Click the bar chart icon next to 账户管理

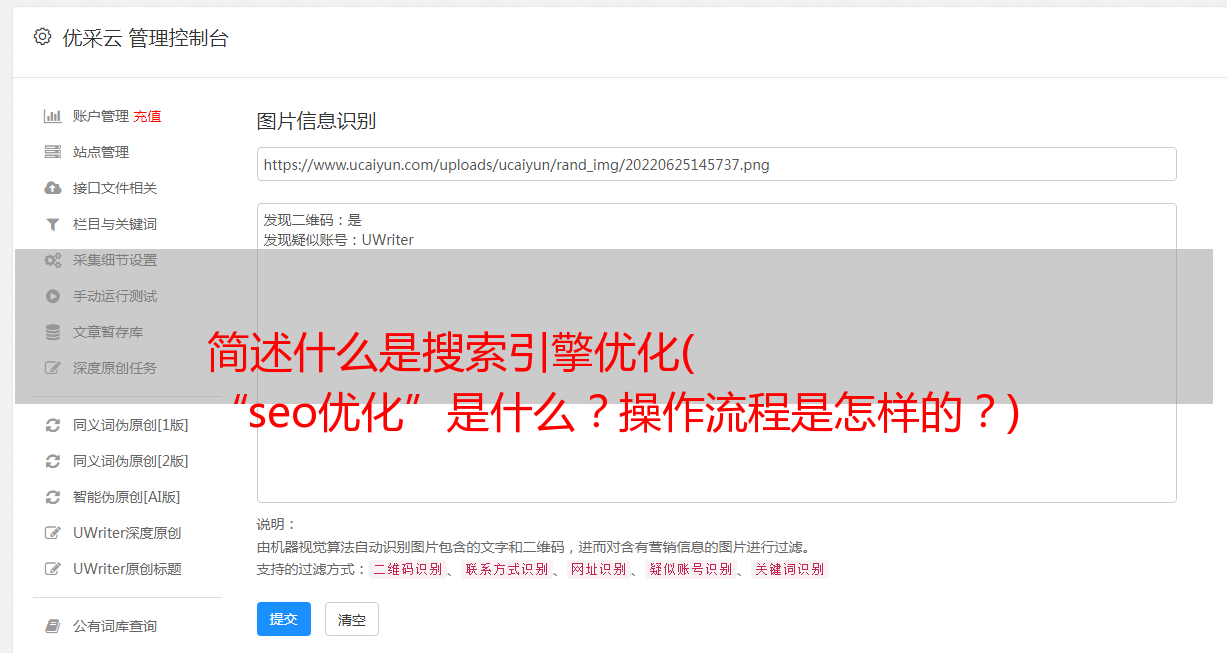pyautogui.click(x=53, y=116)
